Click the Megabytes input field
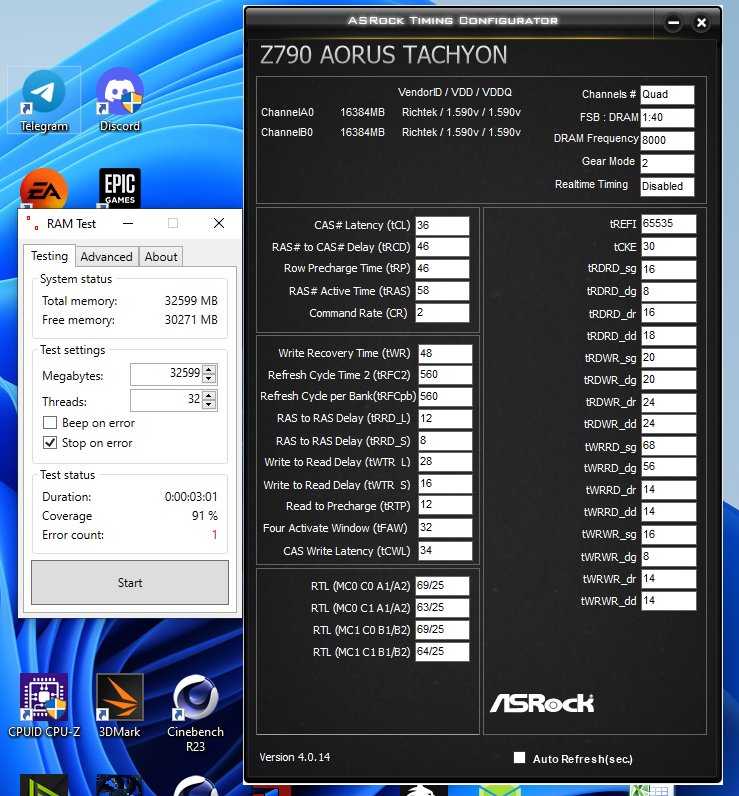This screenshot has height=796, width=739. [x=166, y=374]
